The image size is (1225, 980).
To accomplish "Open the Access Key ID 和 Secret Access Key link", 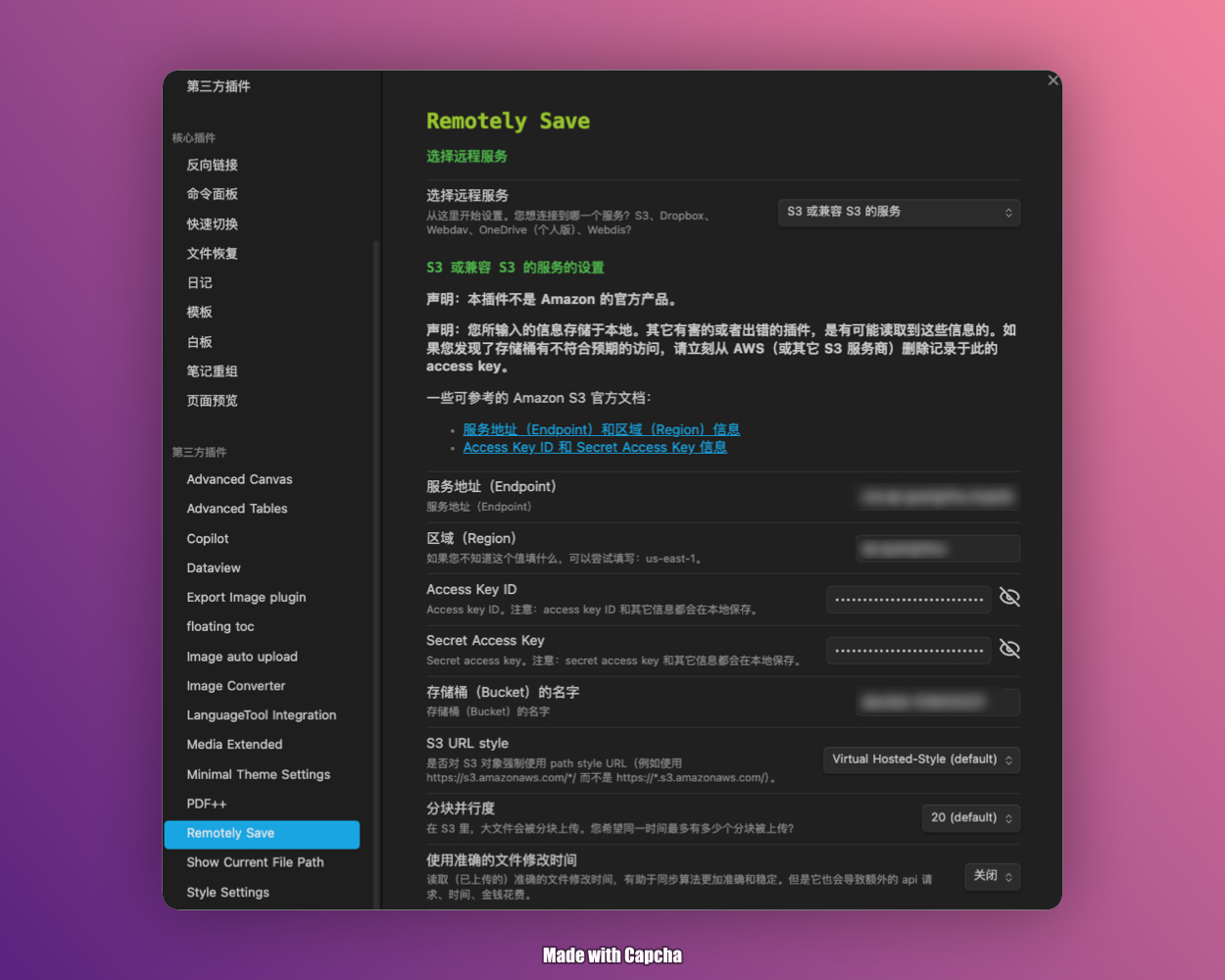I will (x=595, y=447).
